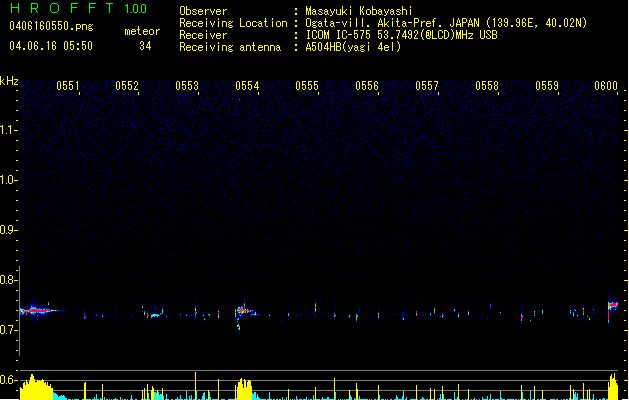The image size is (629, 400).
Task: Click the HROFFT 1.00 title text
Action: [79, 8]
